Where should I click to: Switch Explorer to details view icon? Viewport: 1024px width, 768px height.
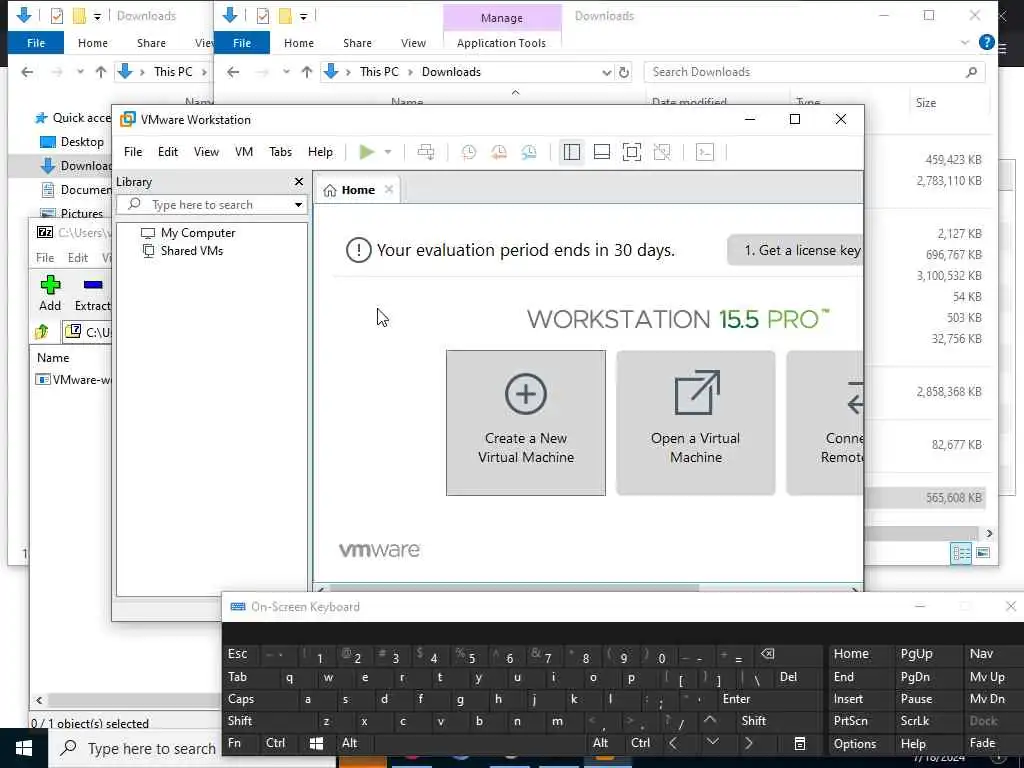[x=961, y=554]
